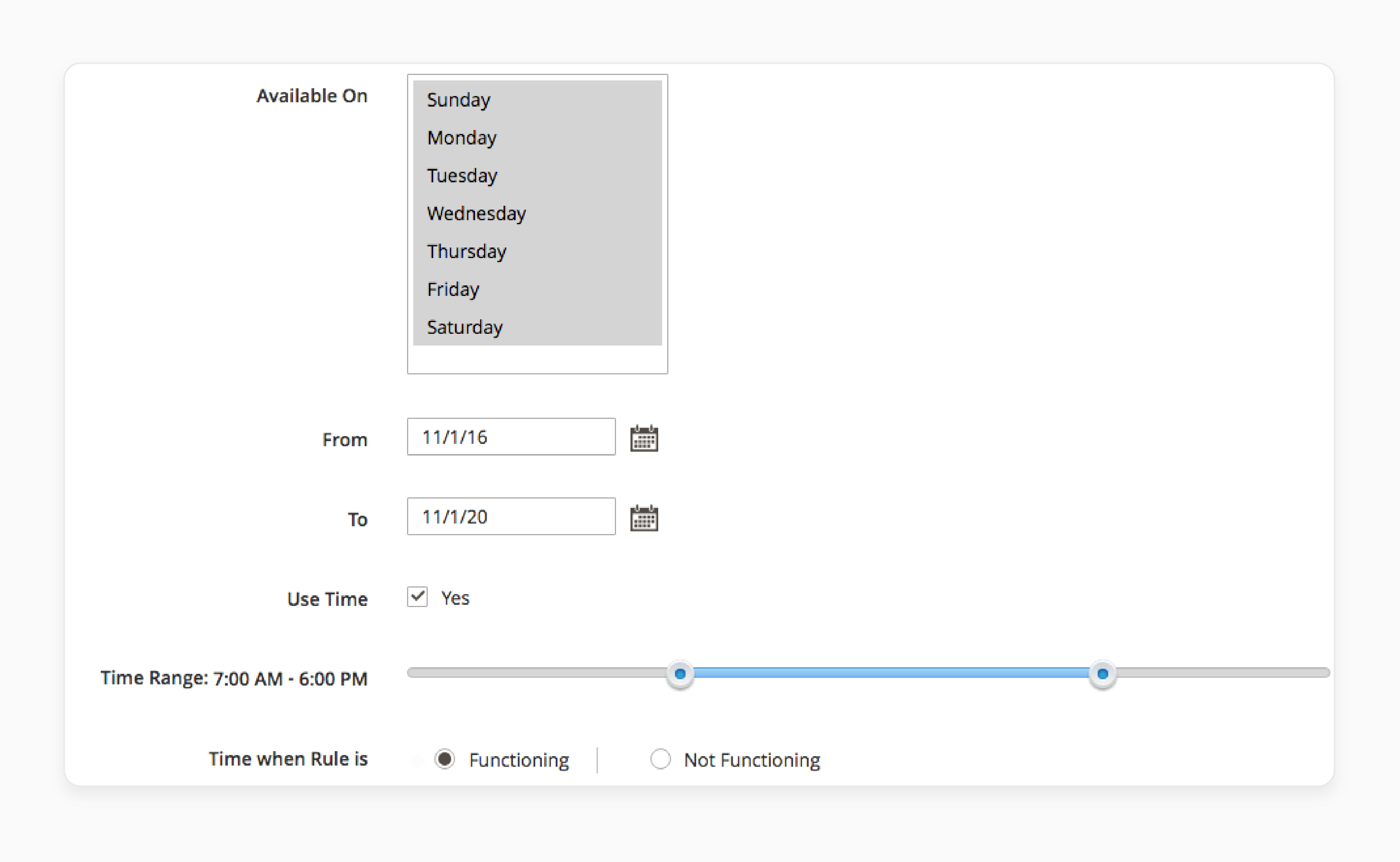Select Friday in Available On list
Screen dimensions: 1400x862
537,289
